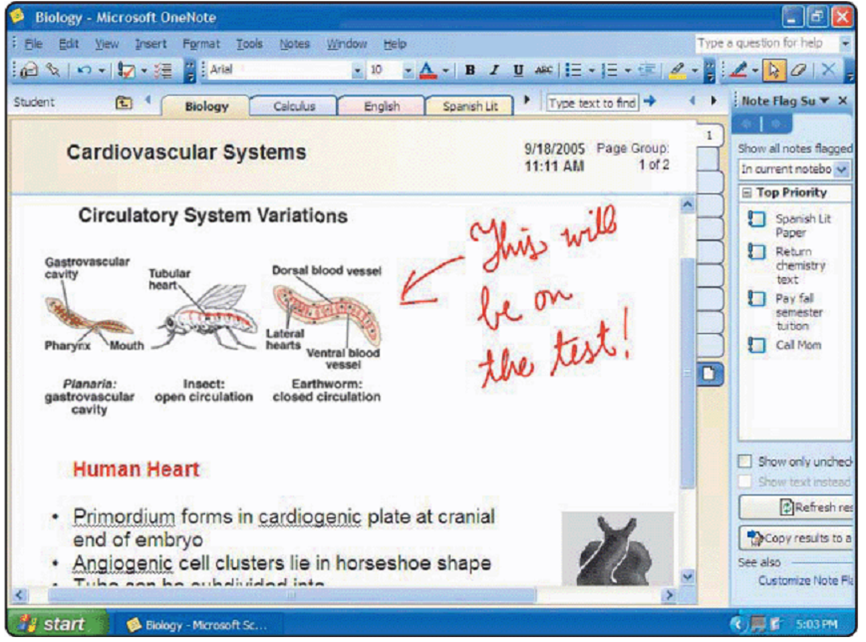Screen dimensions: 866x642
Task: Apply underline with the U icon
Action: [x=518, y=71]
